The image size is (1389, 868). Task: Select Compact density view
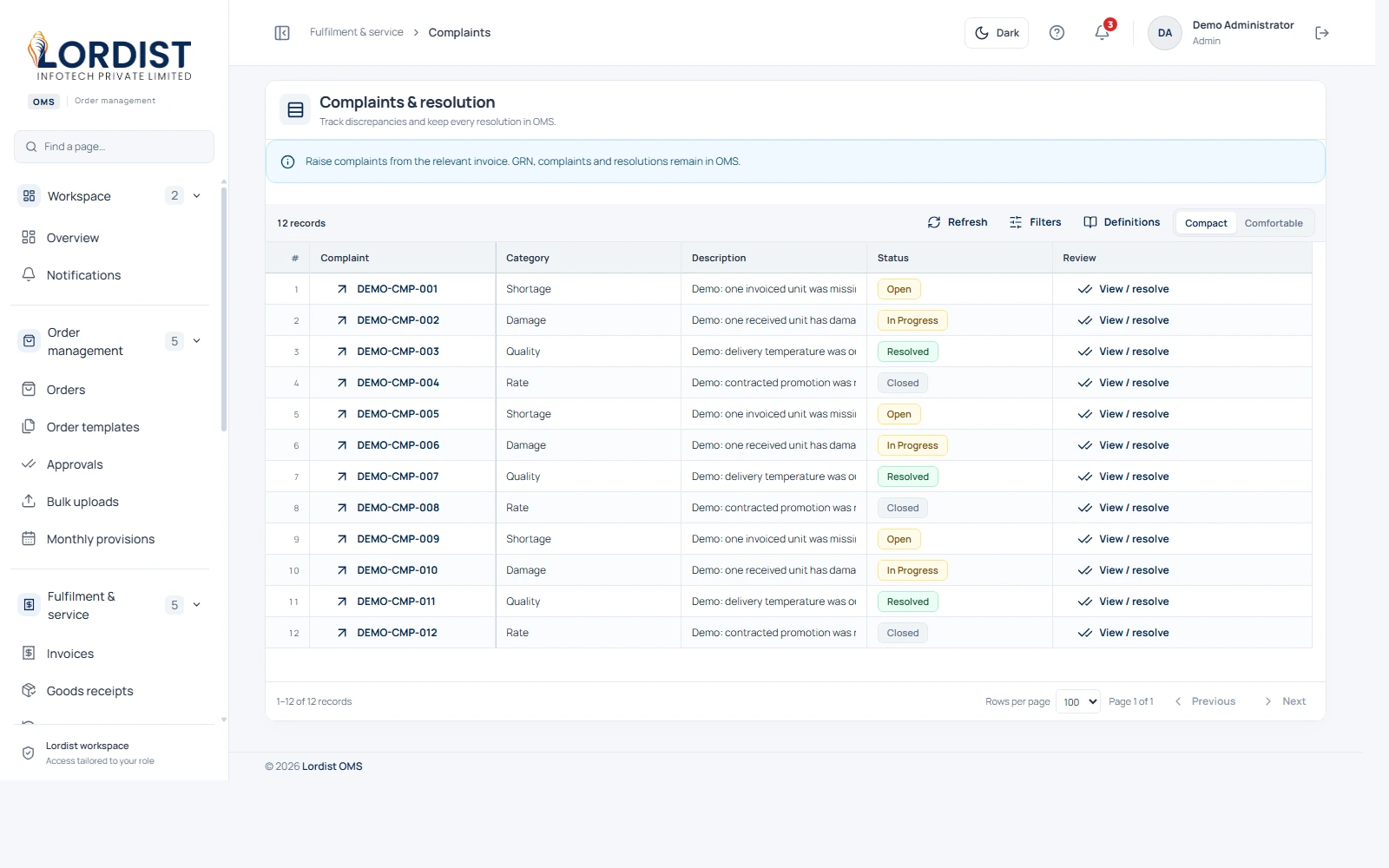1206,223
